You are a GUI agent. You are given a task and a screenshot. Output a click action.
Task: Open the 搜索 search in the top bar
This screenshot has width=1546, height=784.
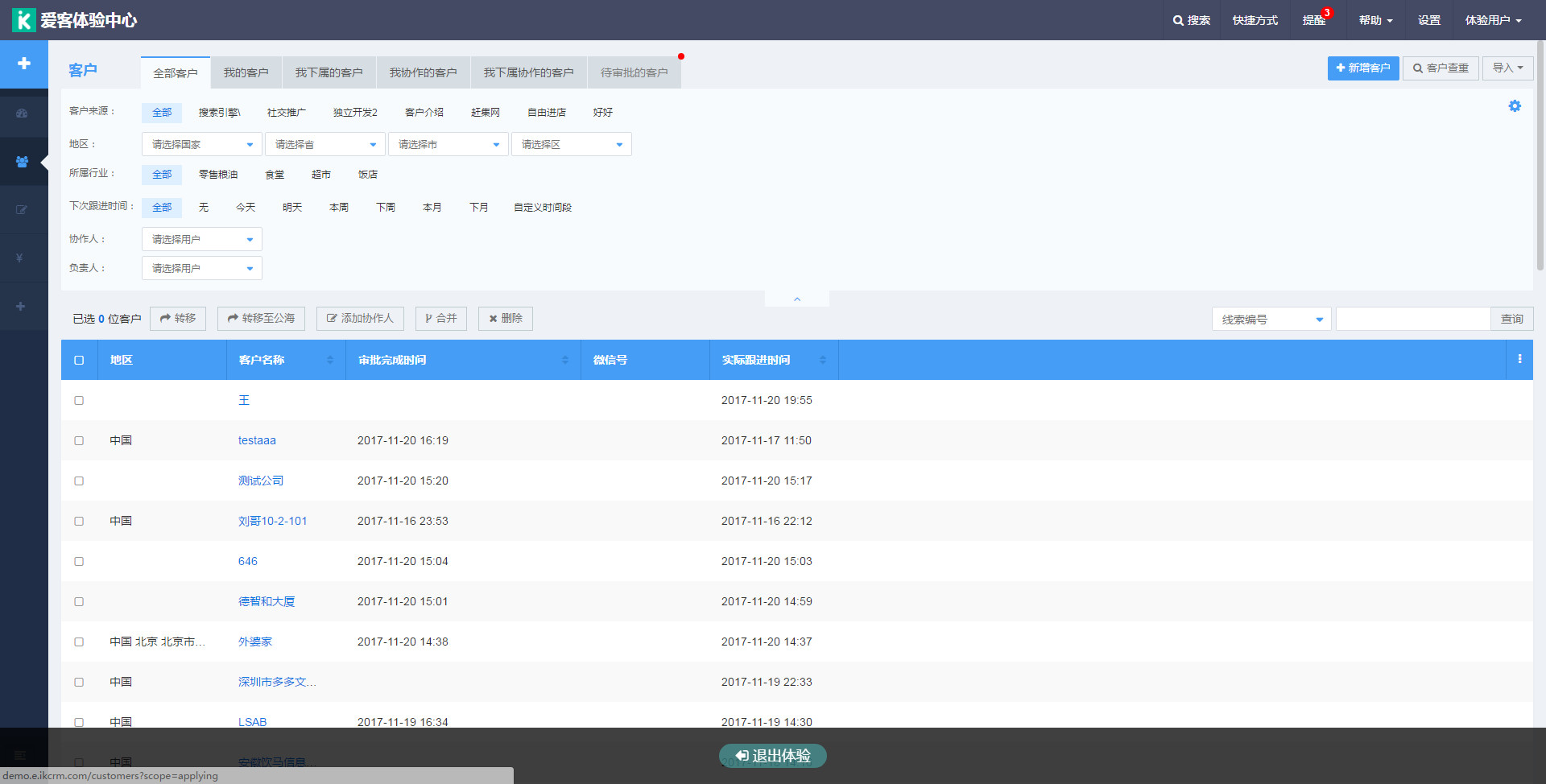click(x=1192, y=20)
